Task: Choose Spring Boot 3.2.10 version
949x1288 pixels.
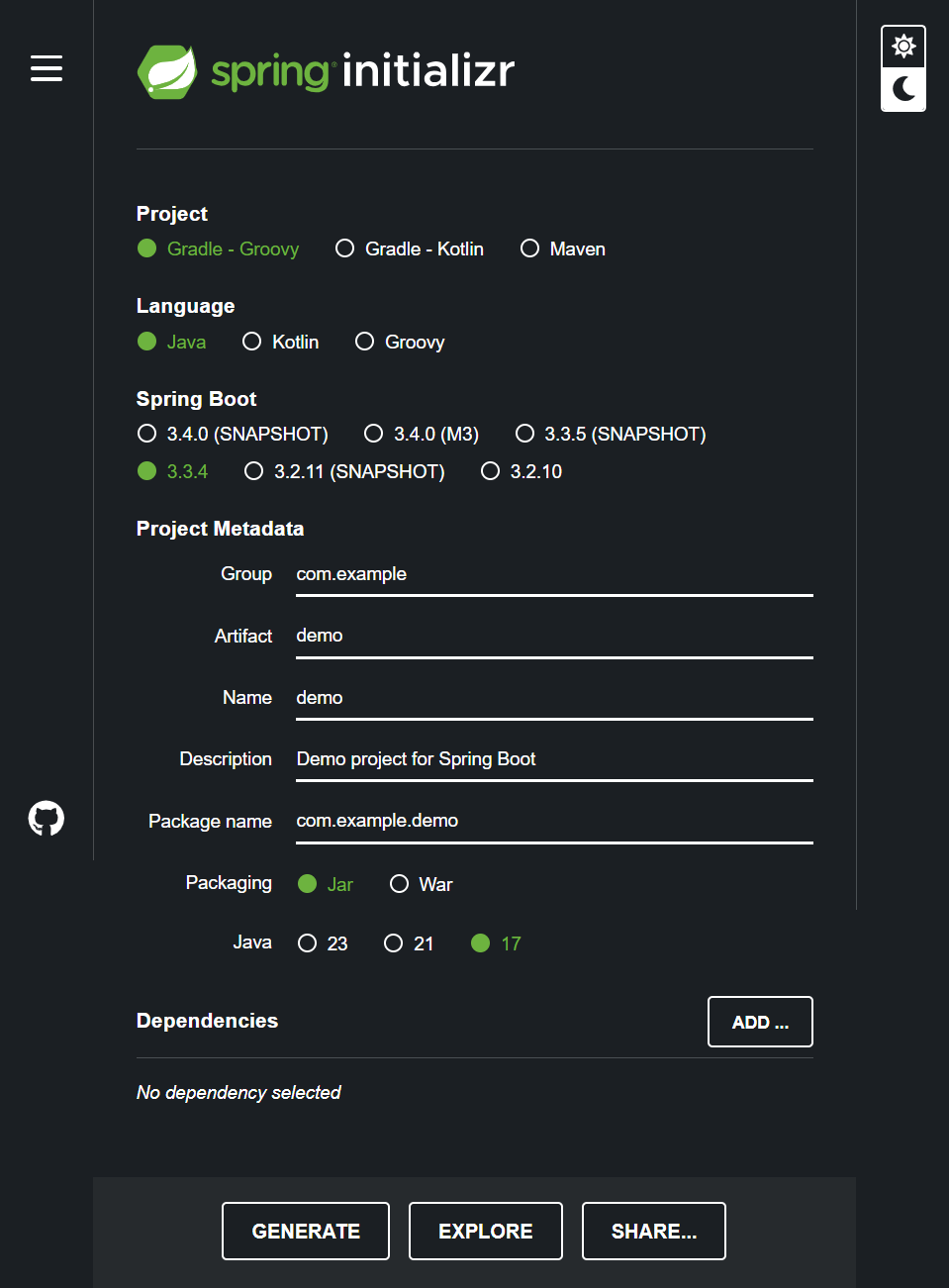Action: (522, 471)
